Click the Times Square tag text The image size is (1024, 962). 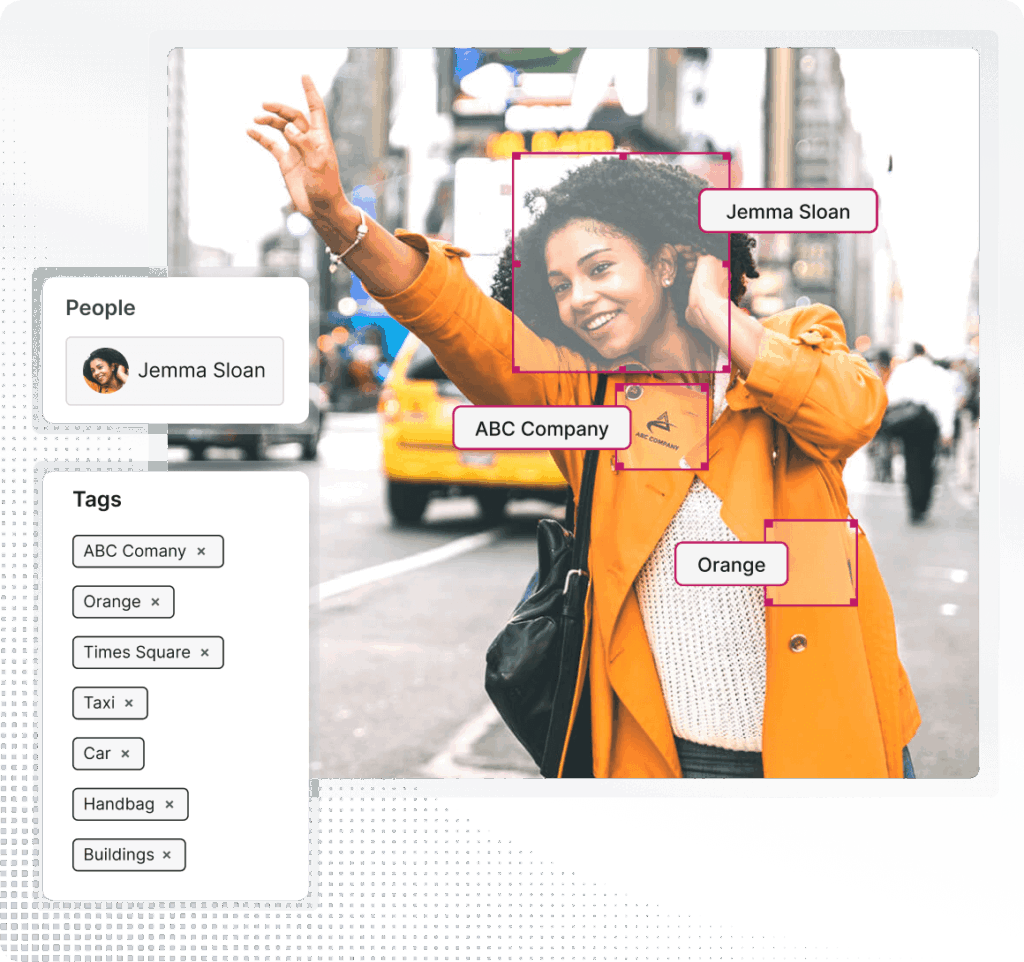pos(137,652)
